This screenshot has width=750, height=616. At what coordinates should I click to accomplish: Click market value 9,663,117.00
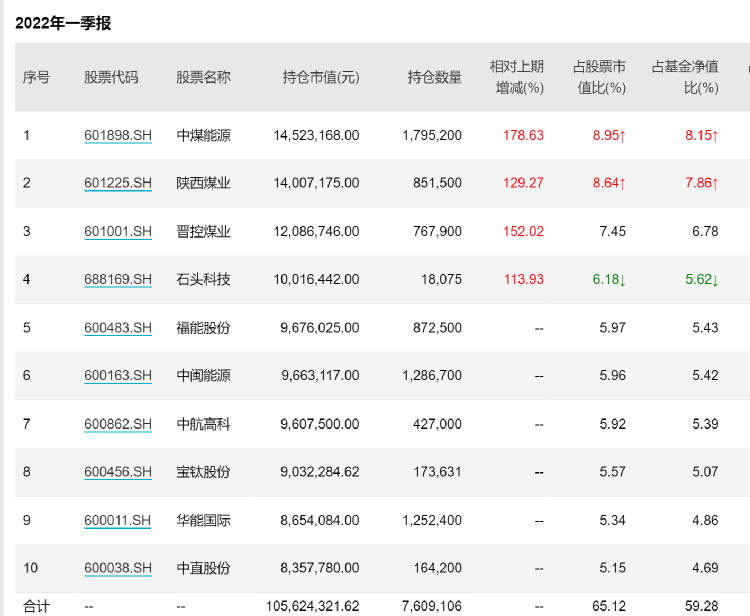[320, 375]
